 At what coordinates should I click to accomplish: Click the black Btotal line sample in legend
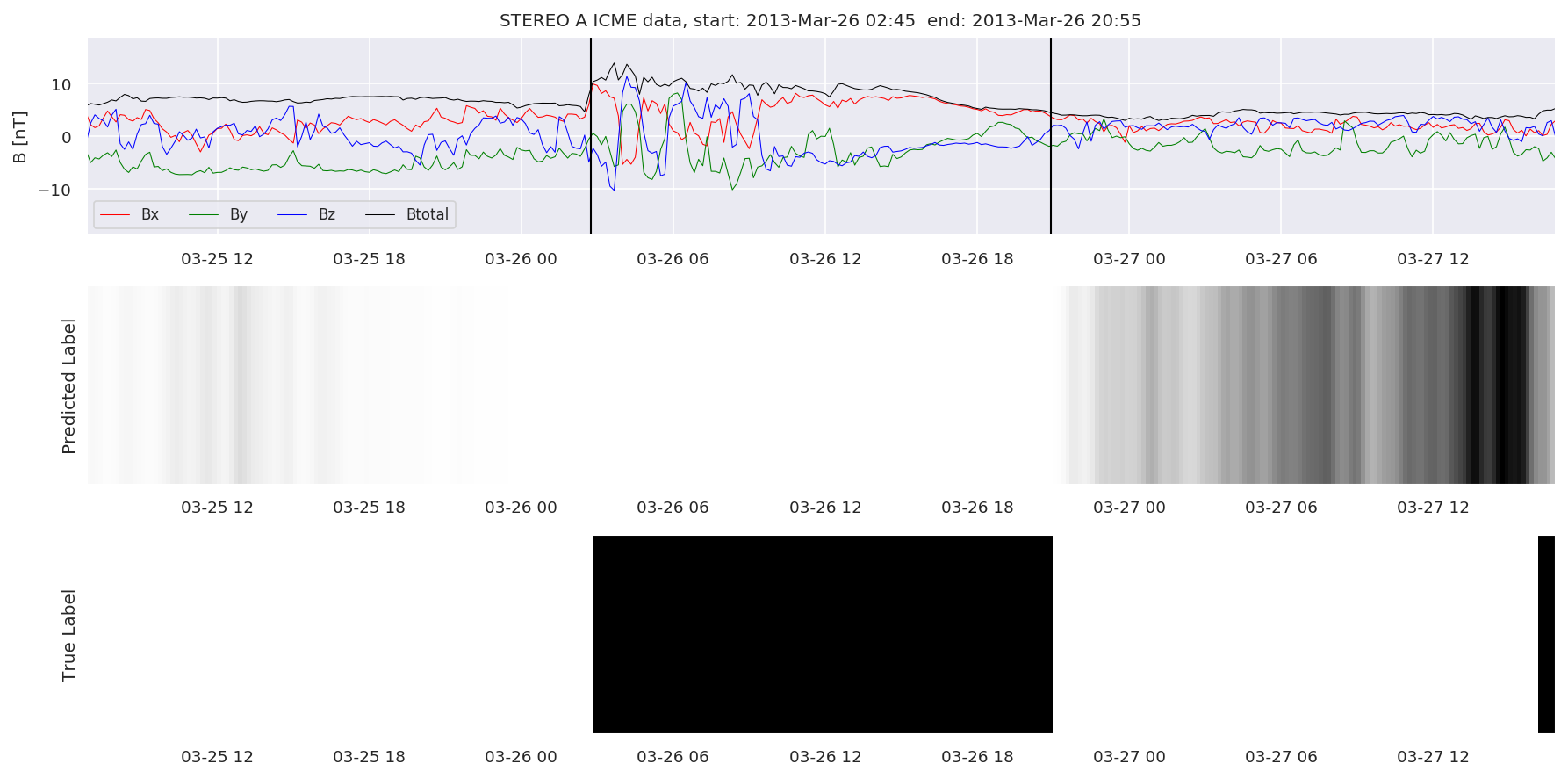click(380, 215)
